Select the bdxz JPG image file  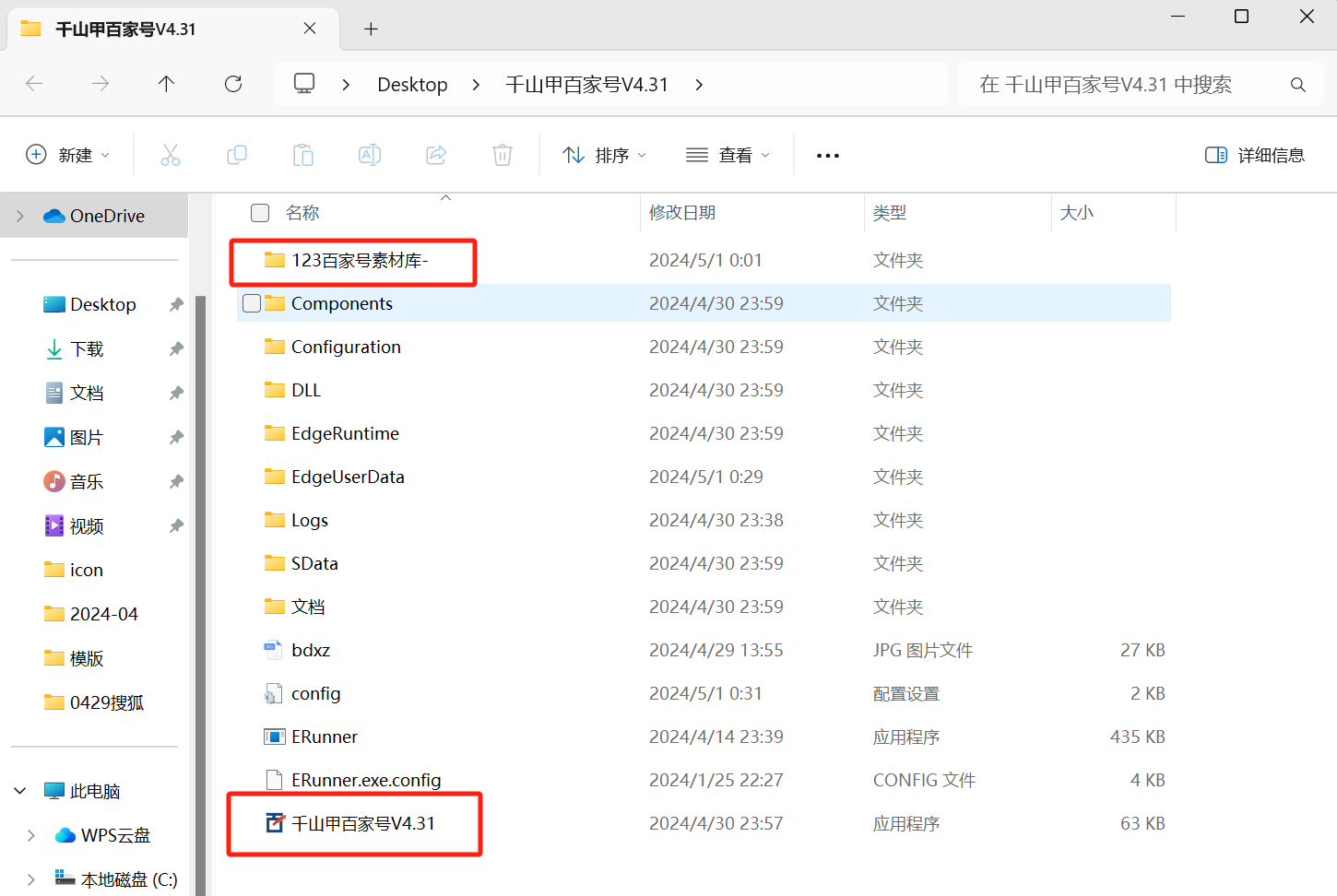point(704,650)
